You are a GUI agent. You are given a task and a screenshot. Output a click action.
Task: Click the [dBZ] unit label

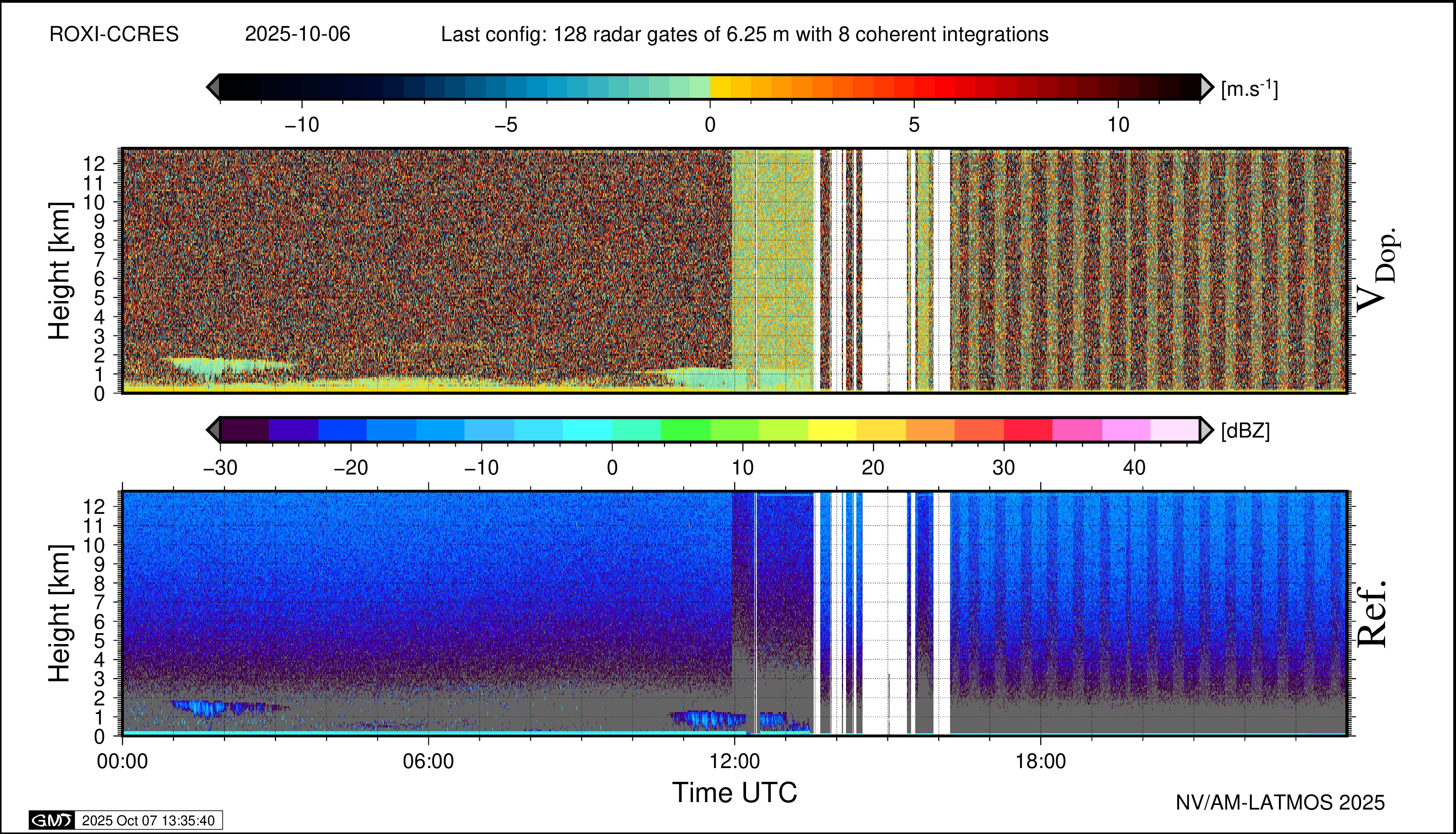pos(1245,431)
